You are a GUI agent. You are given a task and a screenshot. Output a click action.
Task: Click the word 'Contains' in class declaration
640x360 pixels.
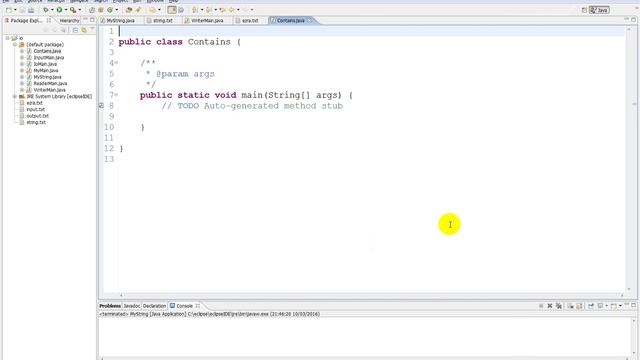(209, 42)
